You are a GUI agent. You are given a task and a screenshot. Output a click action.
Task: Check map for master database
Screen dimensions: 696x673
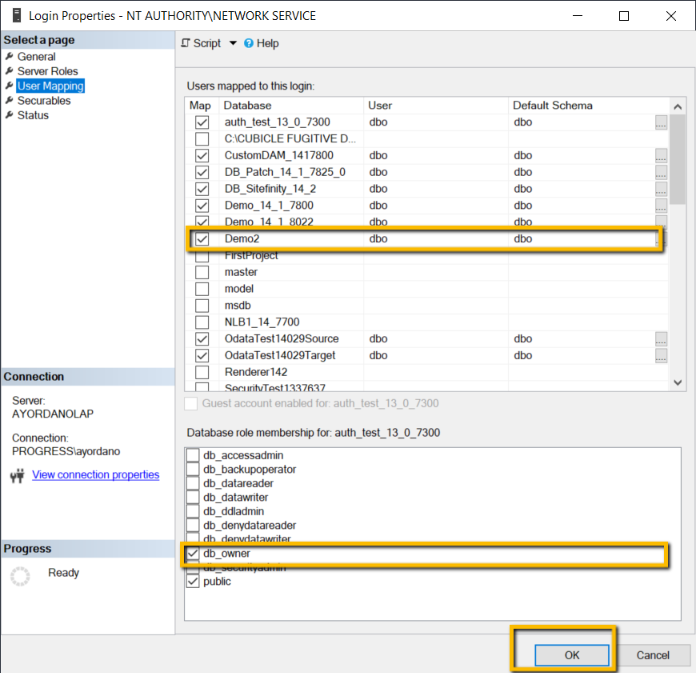[202, 272]
